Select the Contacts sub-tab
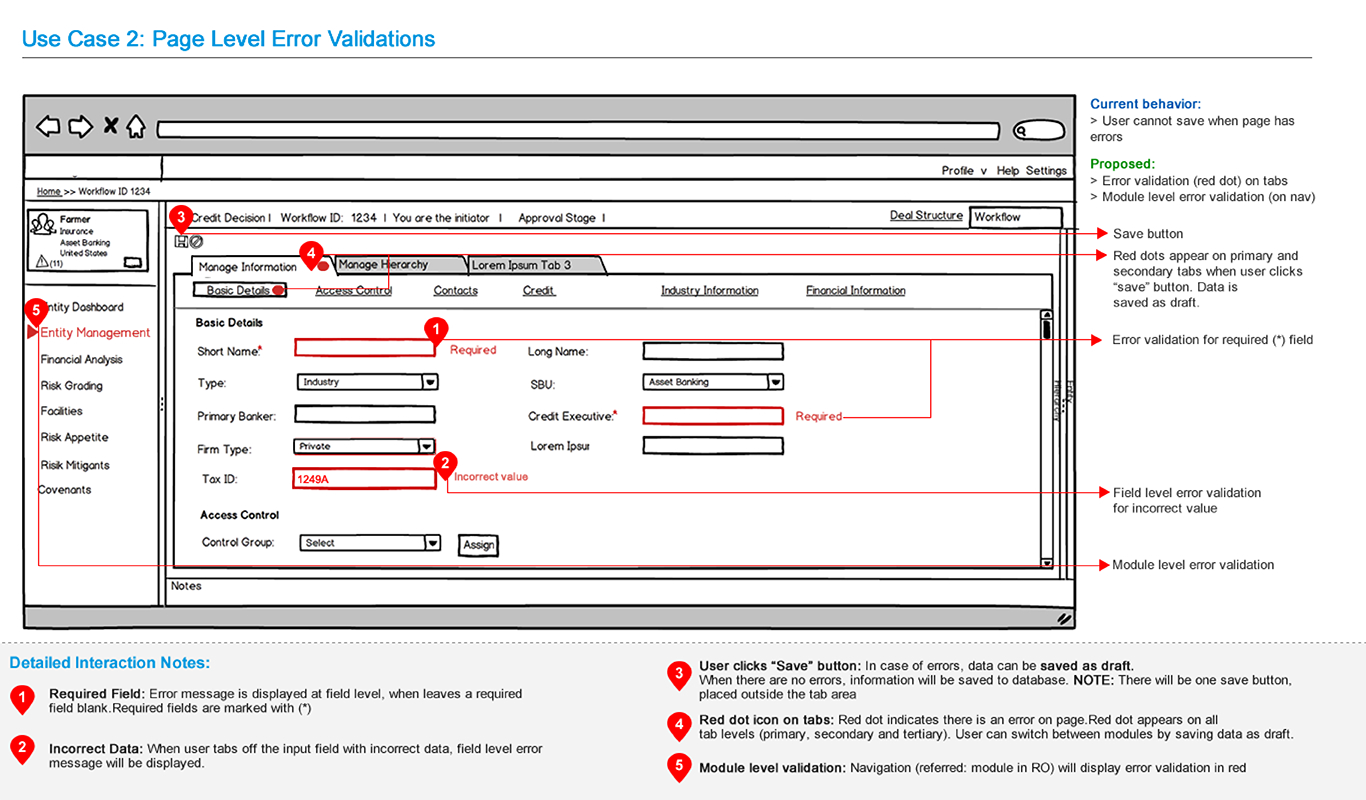The image size is (1366, 800). (455, 291)
